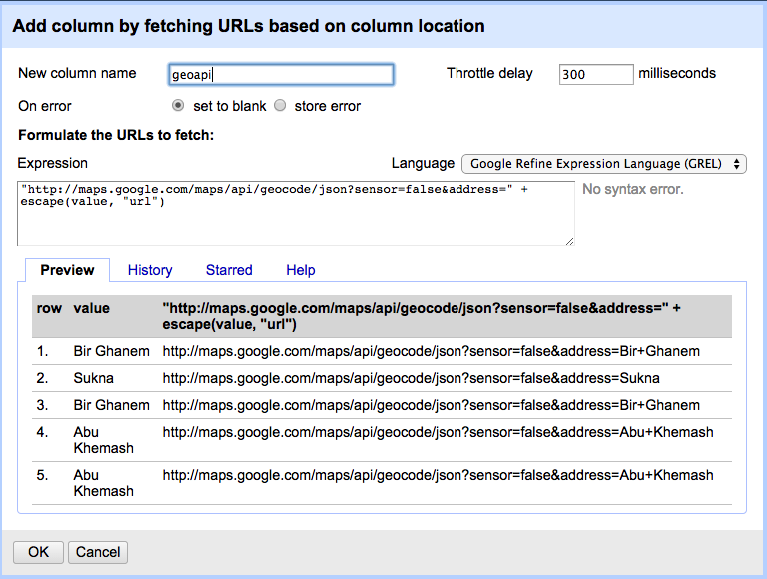Click the Cancel button

point(98,552)
